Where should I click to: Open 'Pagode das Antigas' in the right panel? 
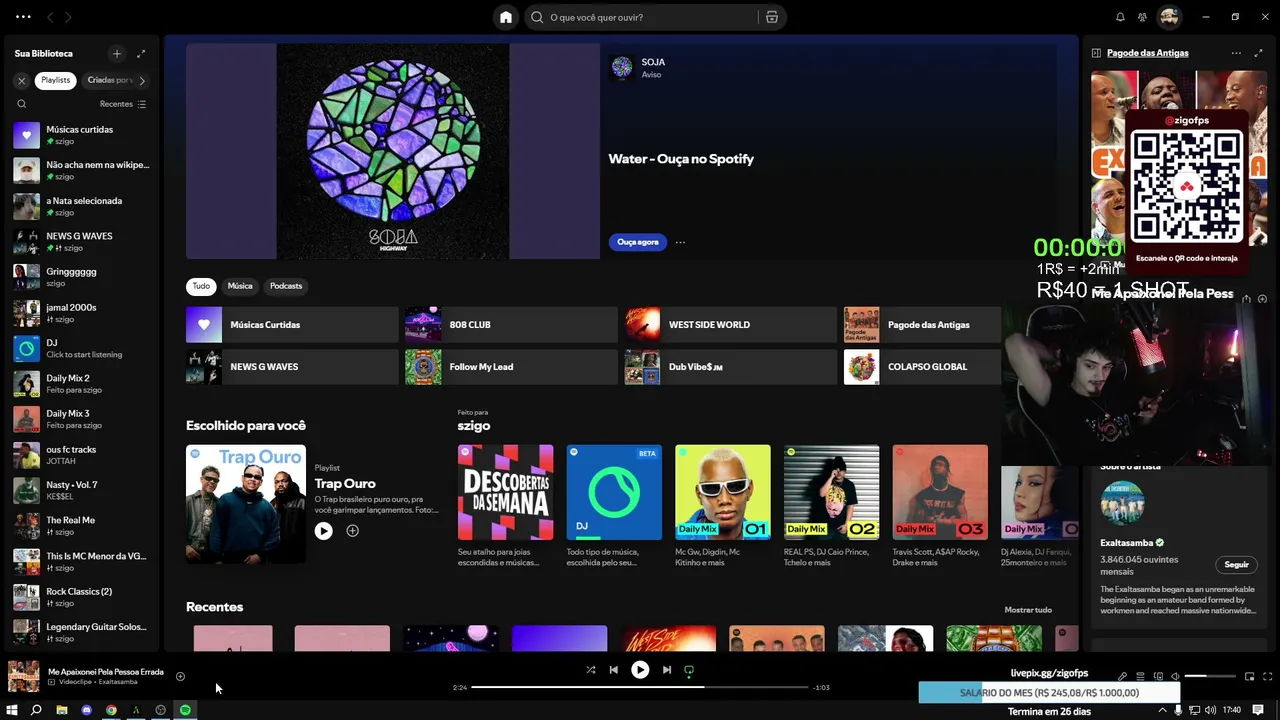1147,53
